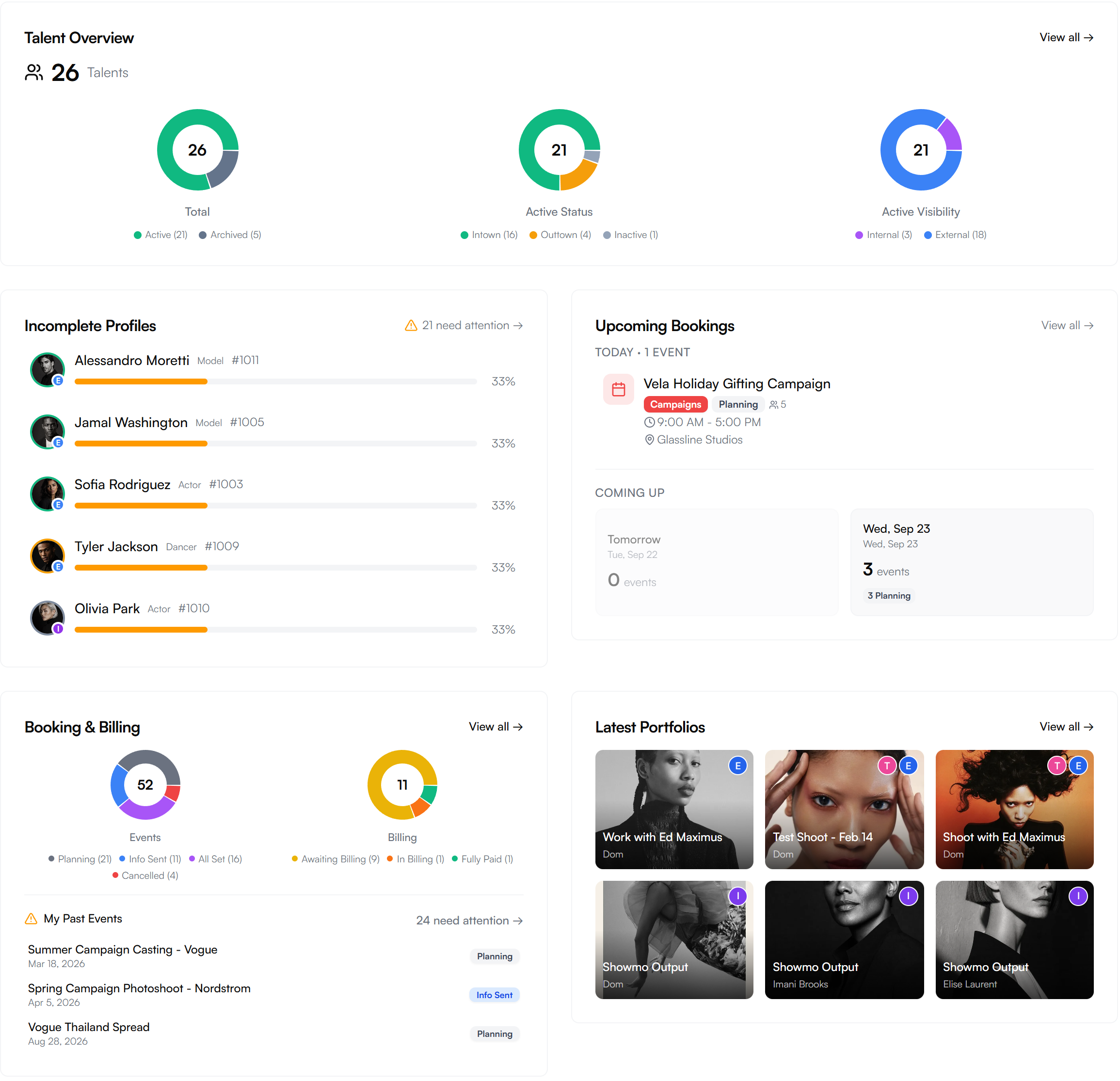Viewport: 1120px width, 1081px height.
Task: Click the T badge on Shoot with Ed Maximus card
Action: tap(1057, 765)
